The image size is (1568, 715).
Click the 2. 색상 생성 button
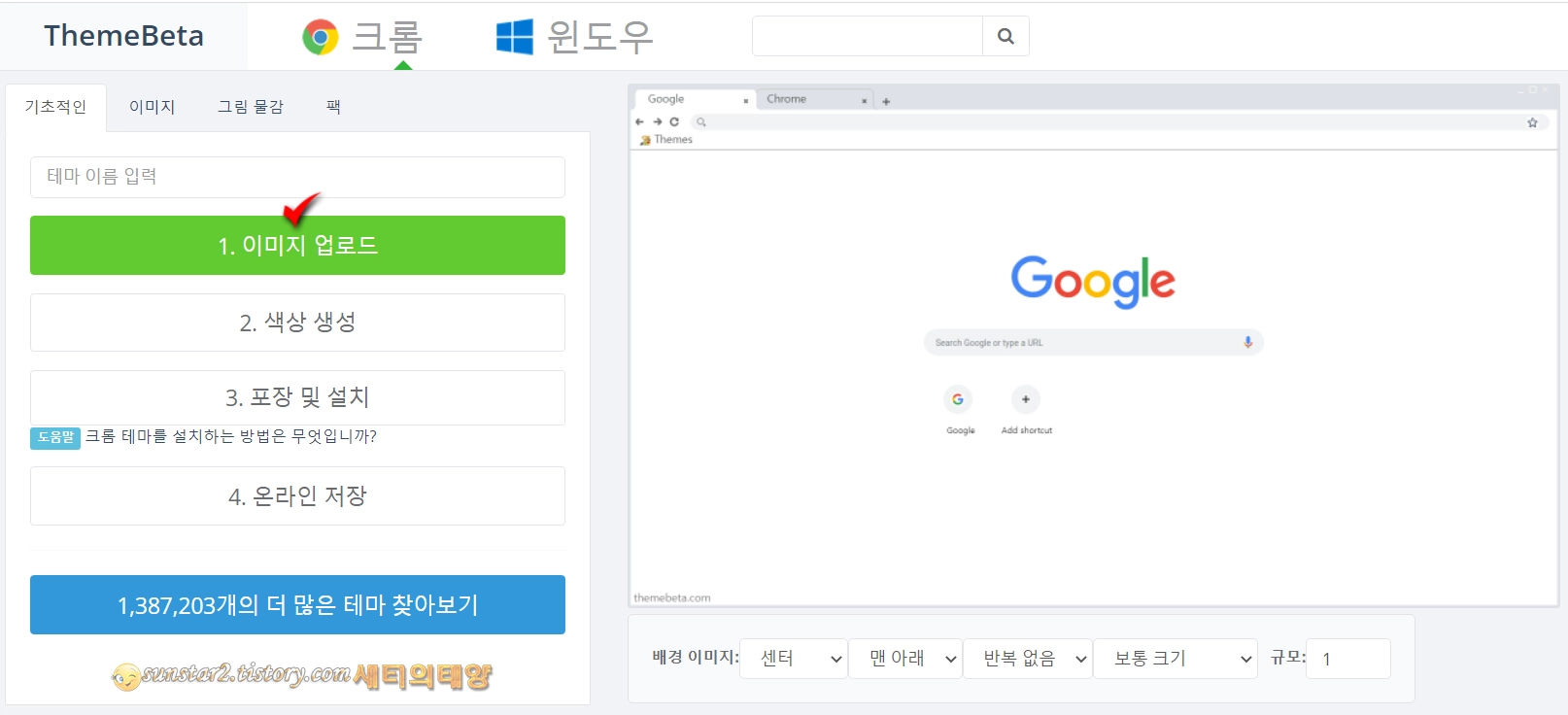297,323
